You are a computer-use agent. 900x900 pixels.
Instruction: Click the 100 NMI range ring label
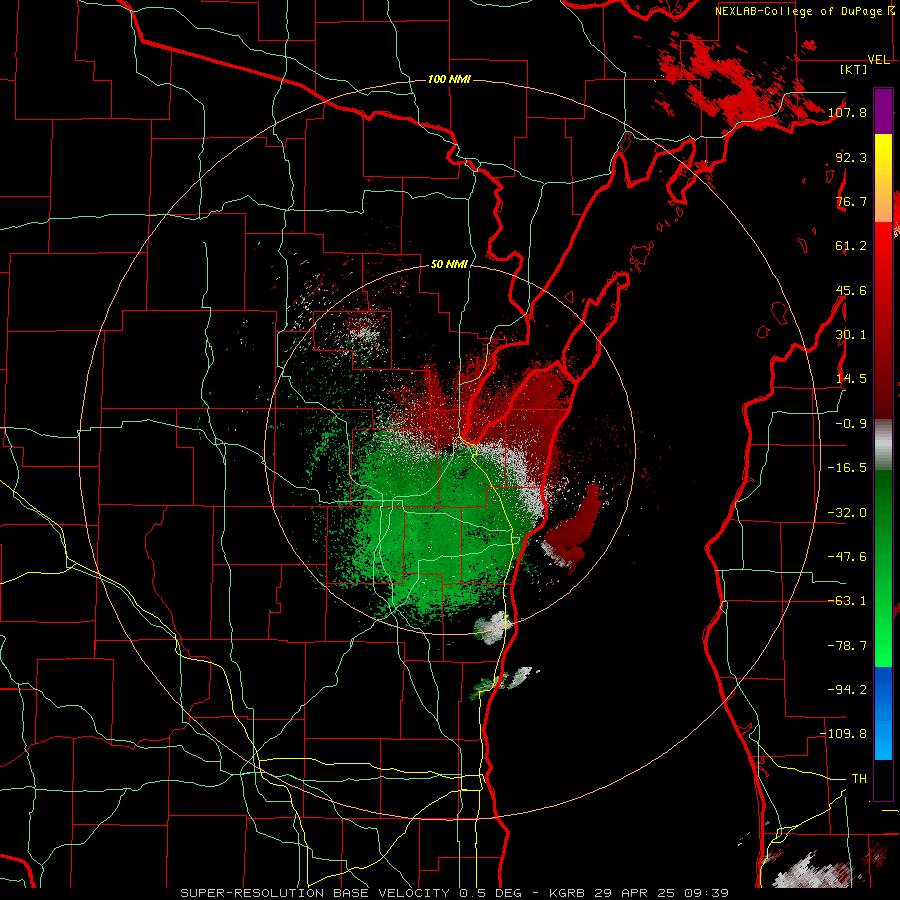coord(449,79)
